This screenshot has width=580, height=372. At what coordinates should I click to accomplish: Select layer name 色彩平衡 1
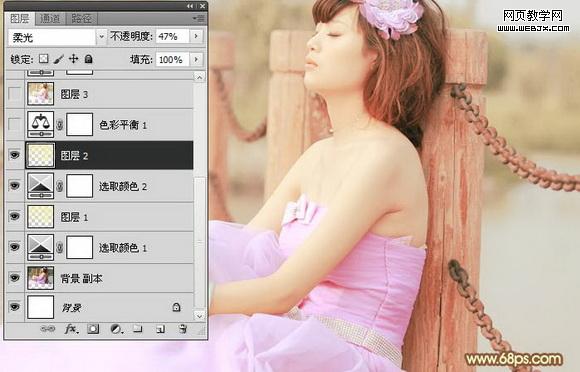123,125
